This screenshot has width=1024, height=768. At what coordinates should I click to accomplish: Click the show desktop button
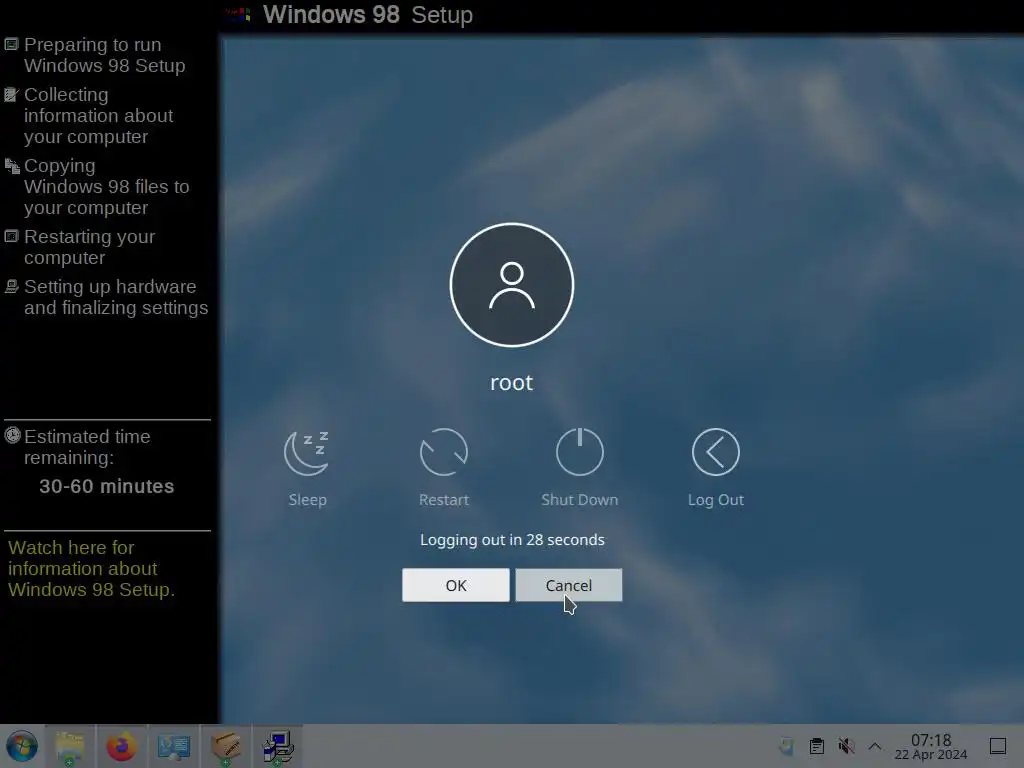(998, 746)
